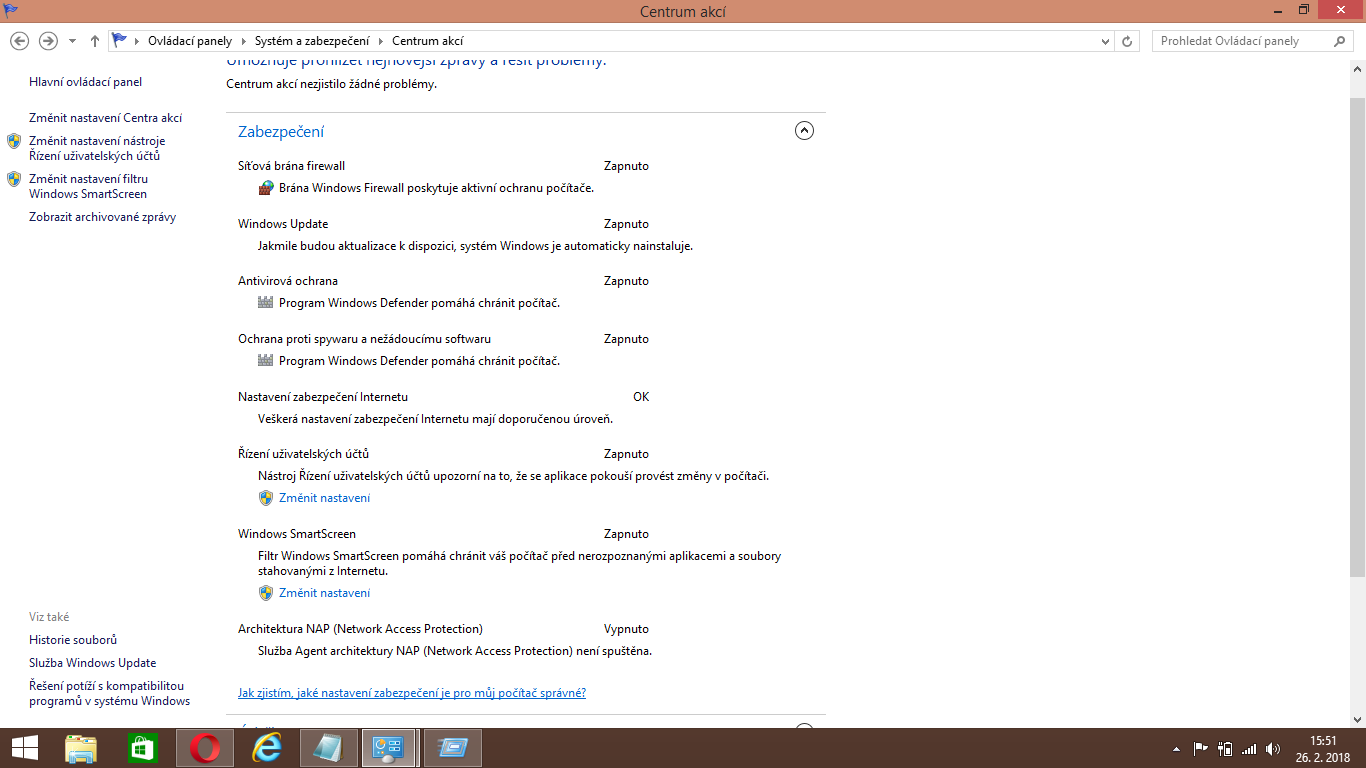The height and width of the screenshot is (768, 1366).
Task: Click the text Centrum akcí nezjistilo žádné problémy
Action: (x=332, y=84)
